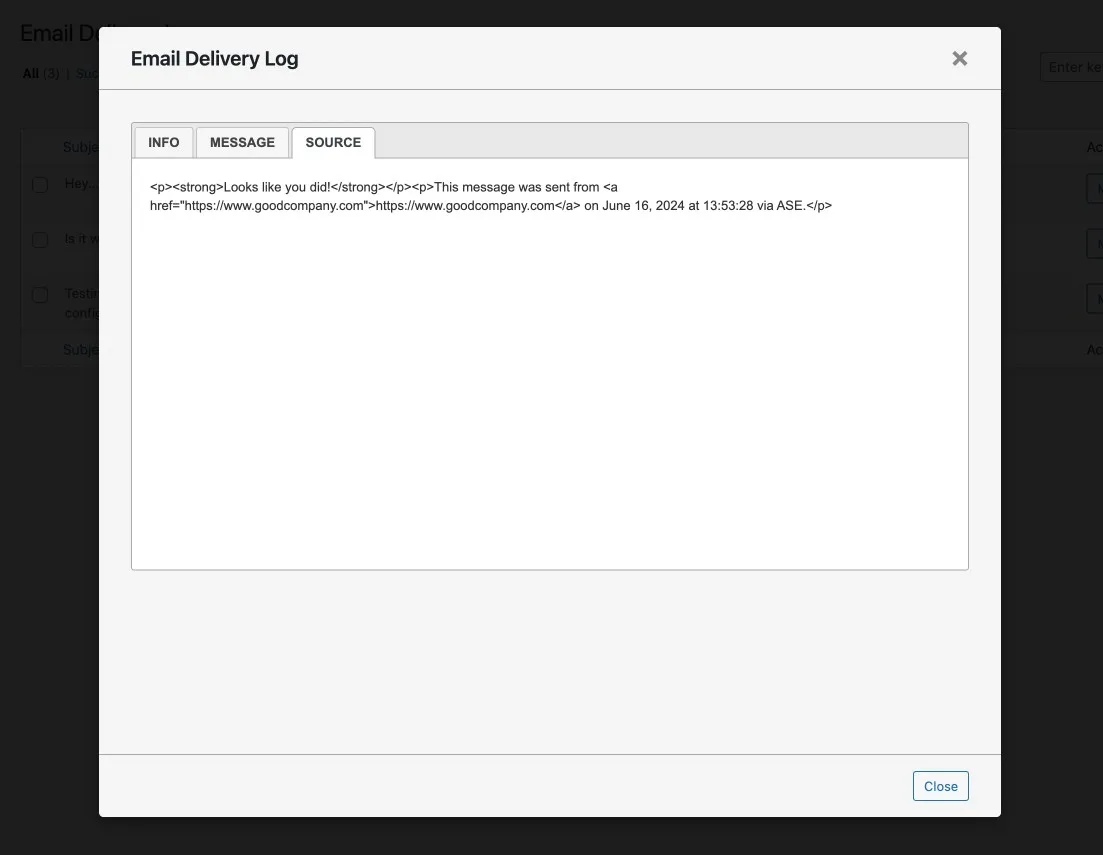Tick the checkbox for the "Hey..." email row
1103x855 pixels.
coord(40,184)
